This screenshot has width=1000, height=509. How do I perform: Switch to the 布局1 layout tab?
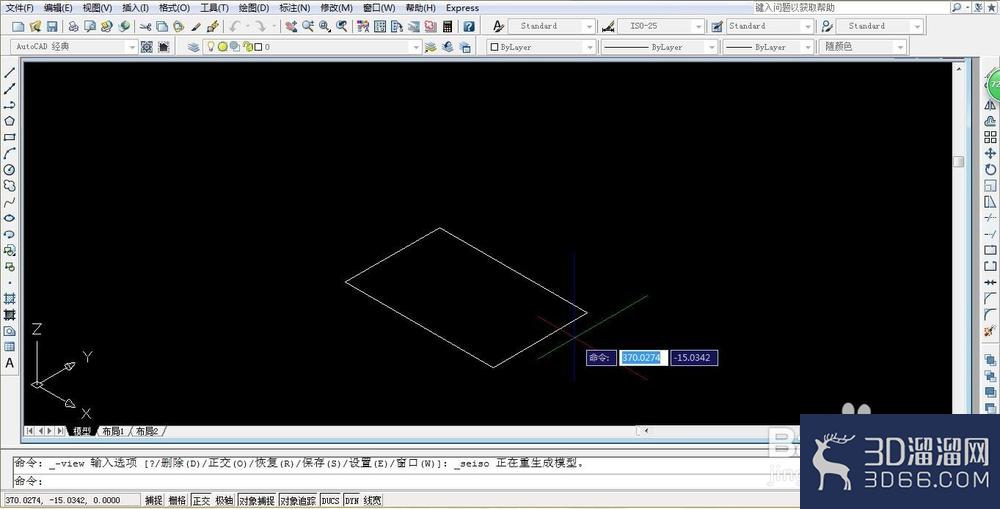(113, 432)
